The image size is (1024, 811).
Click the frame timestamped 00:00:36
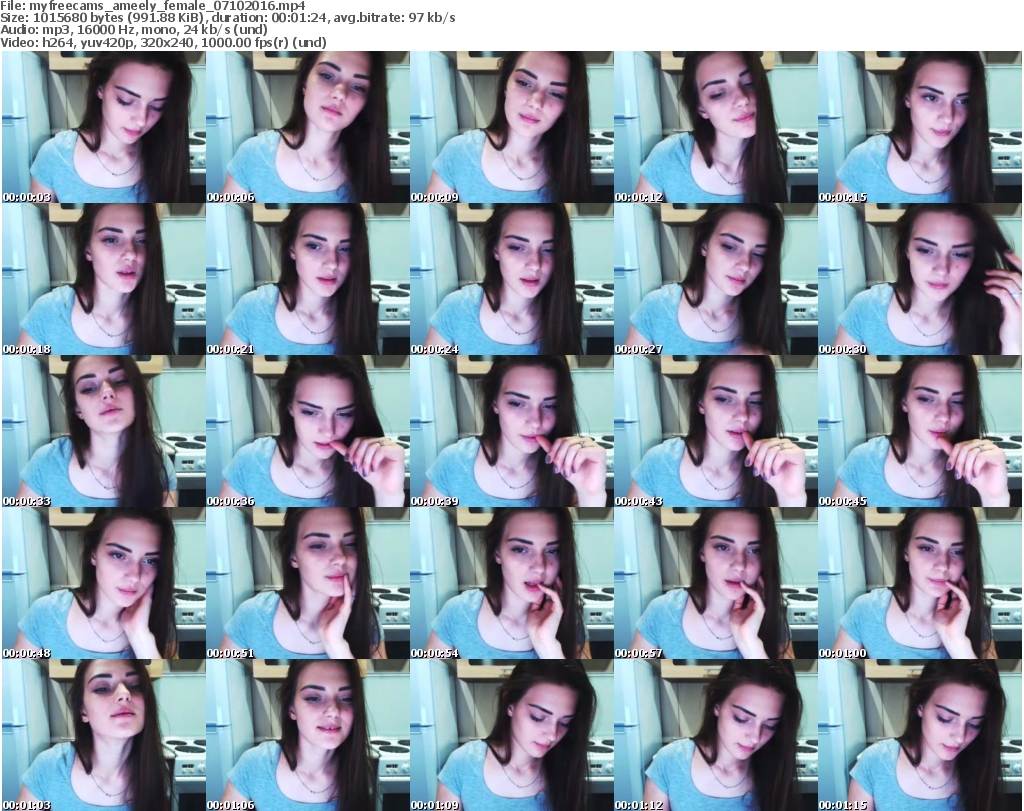[308, 432]
